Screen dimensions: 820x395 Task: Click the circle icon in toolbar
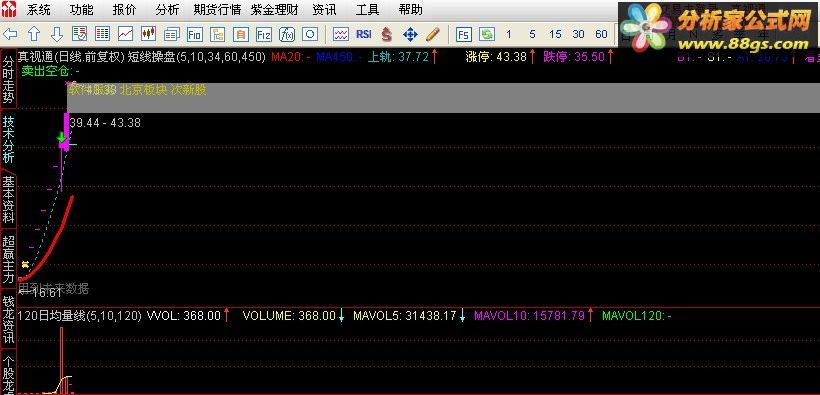(310, 35)
